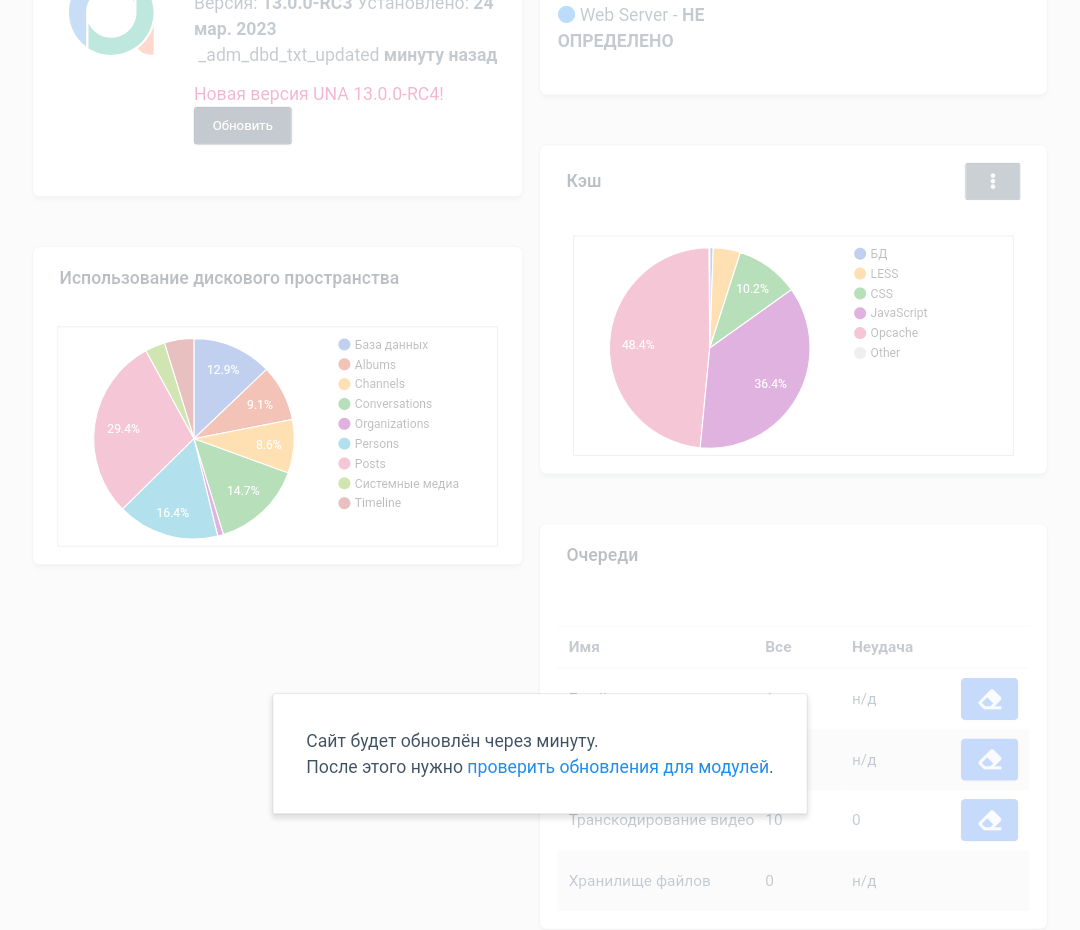Viewport: 1080px width, 930px height.
Task: Click the CSS legend dot in cache chart
Action: click(x=860, y=294)
